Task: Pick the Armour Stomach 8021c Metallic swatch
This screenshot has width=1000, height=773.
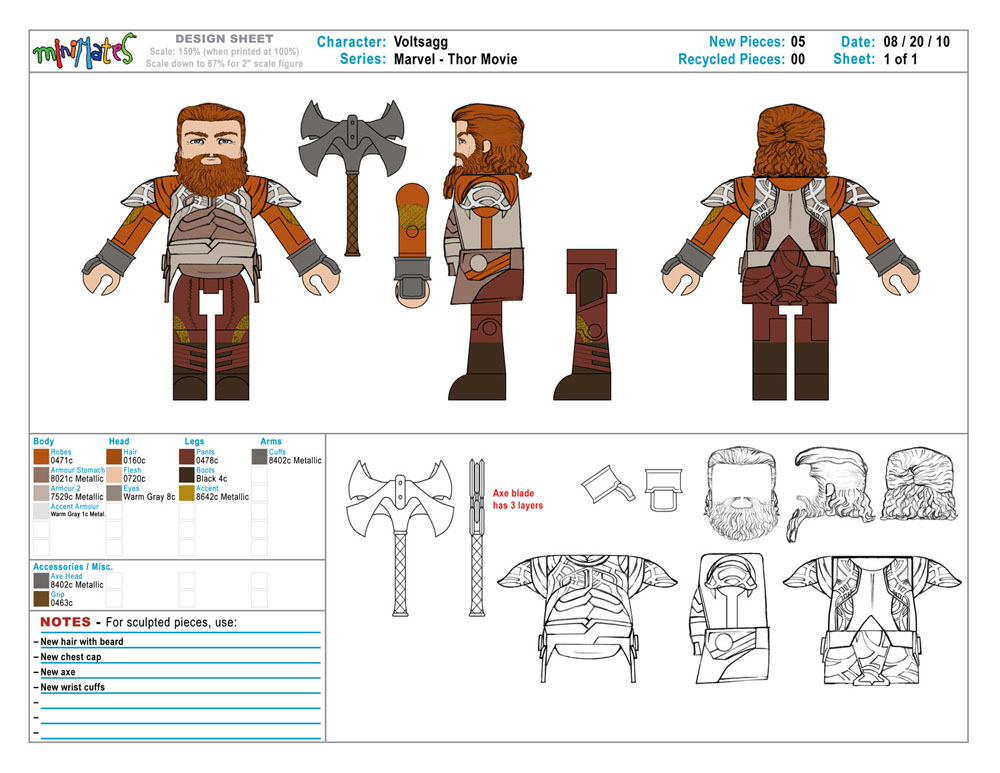Action: [41, 475]
